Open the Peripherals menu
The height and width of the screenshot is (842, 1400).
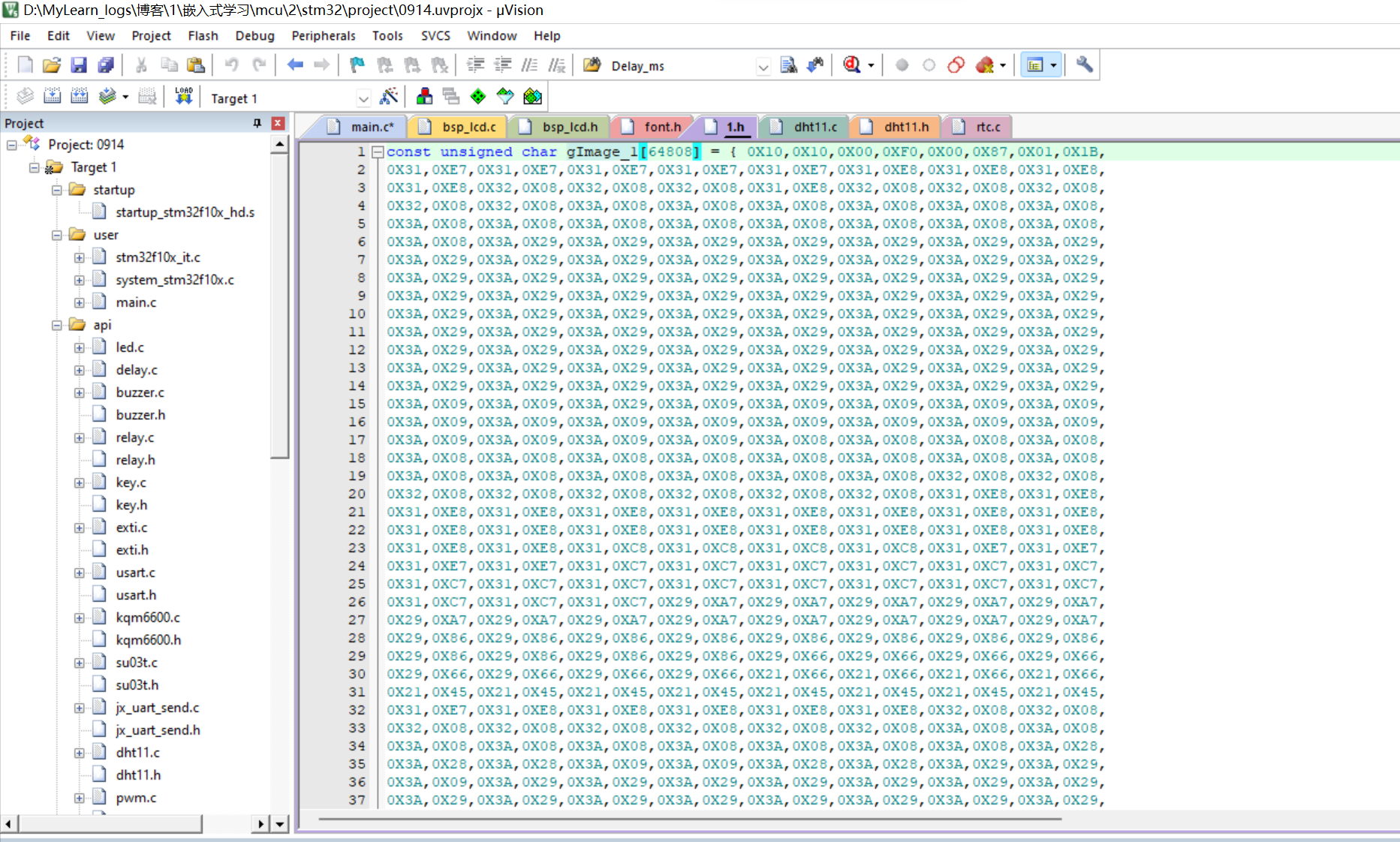click(324, 35)
